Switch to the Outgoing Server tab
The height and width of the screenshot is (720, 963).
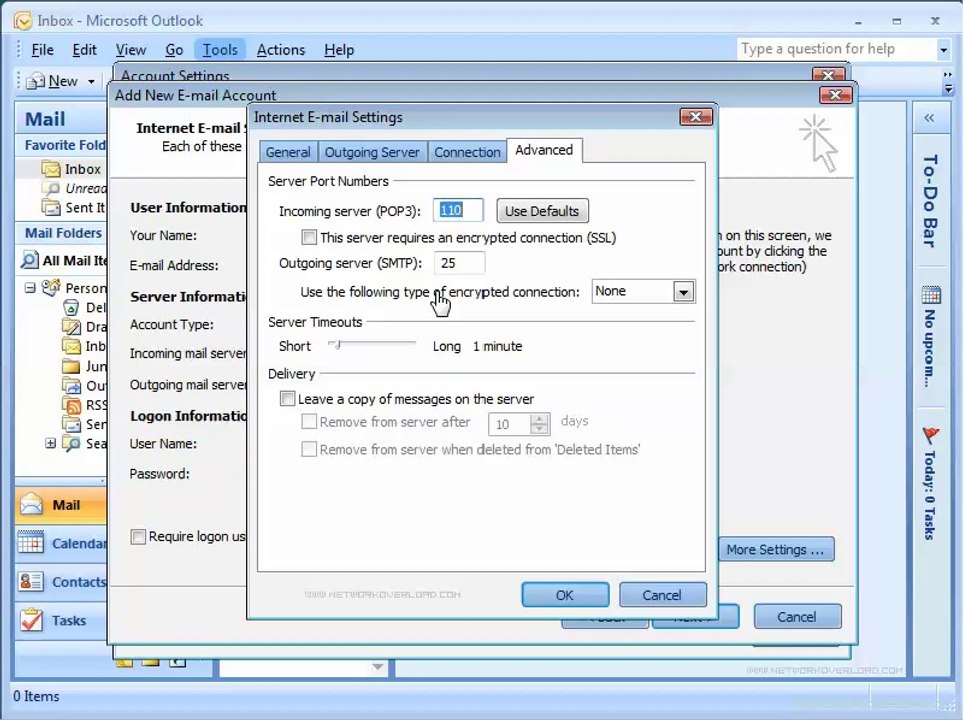372,152
